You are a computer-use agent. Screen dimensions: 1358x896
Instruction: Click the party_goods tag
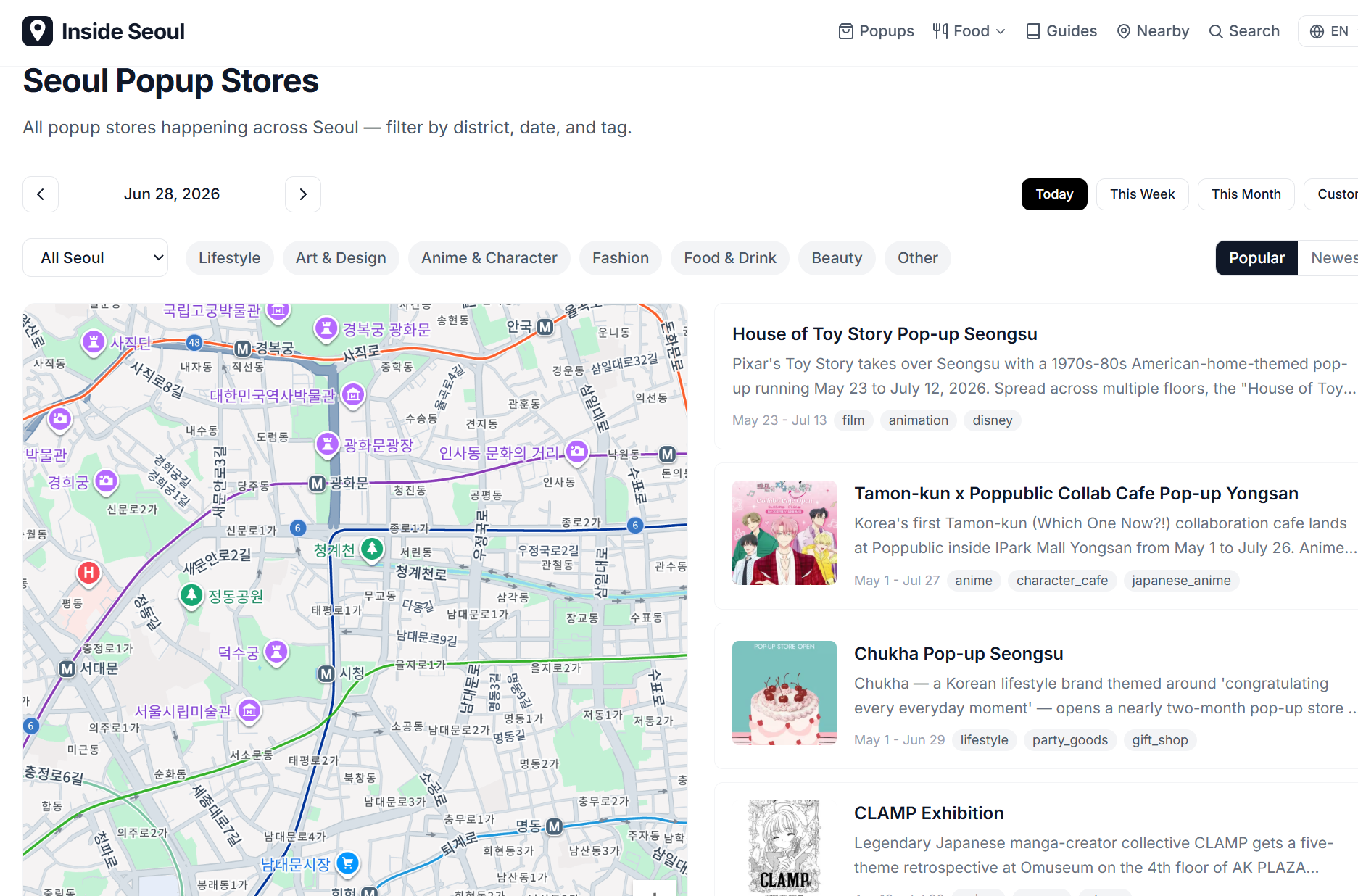[1070, 740]
